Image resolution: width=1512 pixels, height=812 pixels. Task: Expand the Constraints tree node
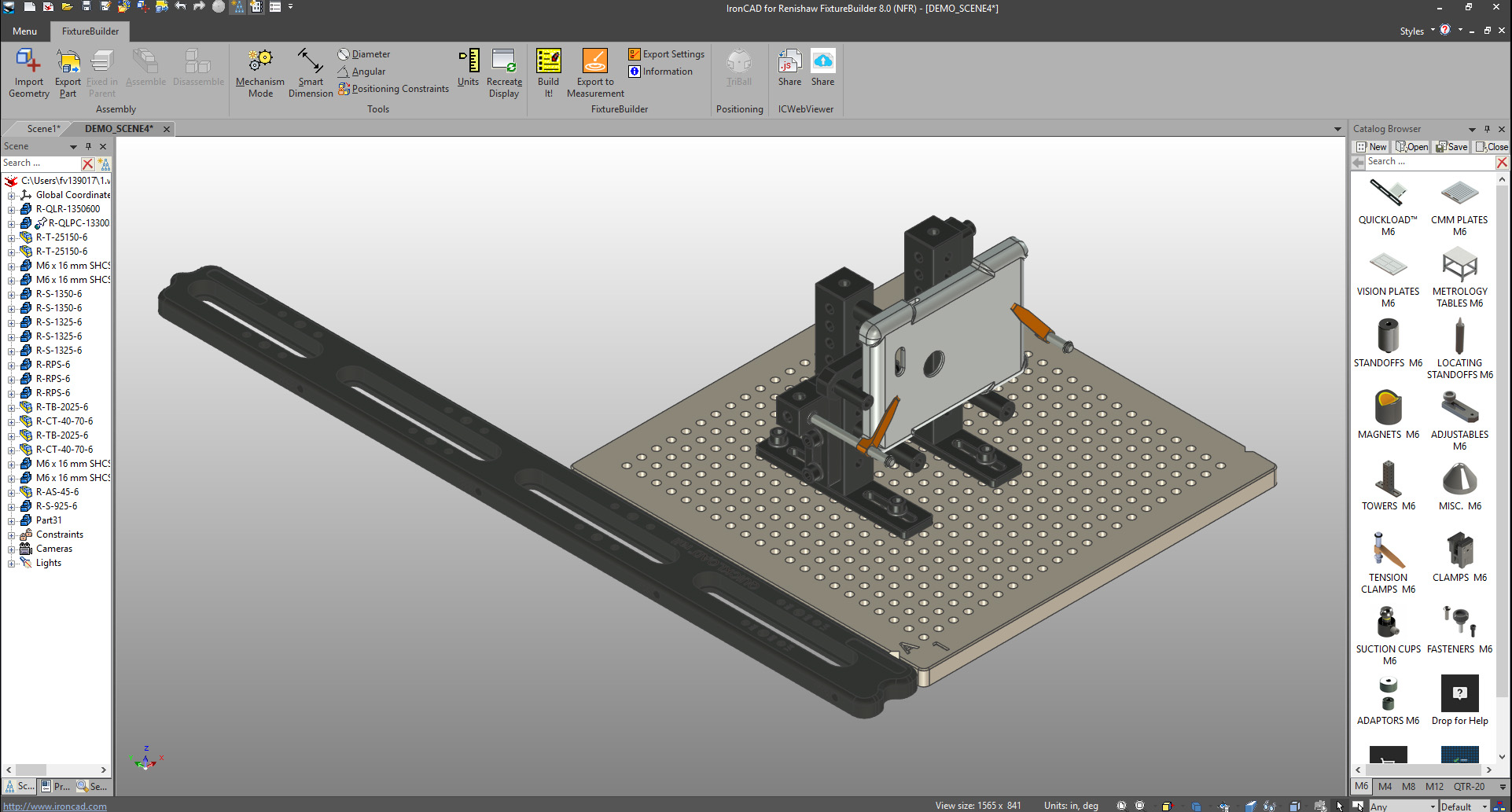[12, 535]
